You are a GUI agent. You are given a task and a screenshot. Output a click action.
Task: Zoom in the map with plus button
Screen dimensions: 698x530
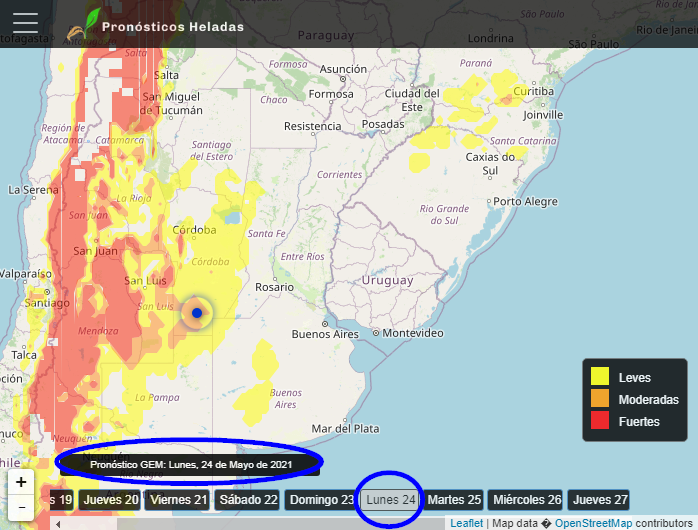[21, 482]
